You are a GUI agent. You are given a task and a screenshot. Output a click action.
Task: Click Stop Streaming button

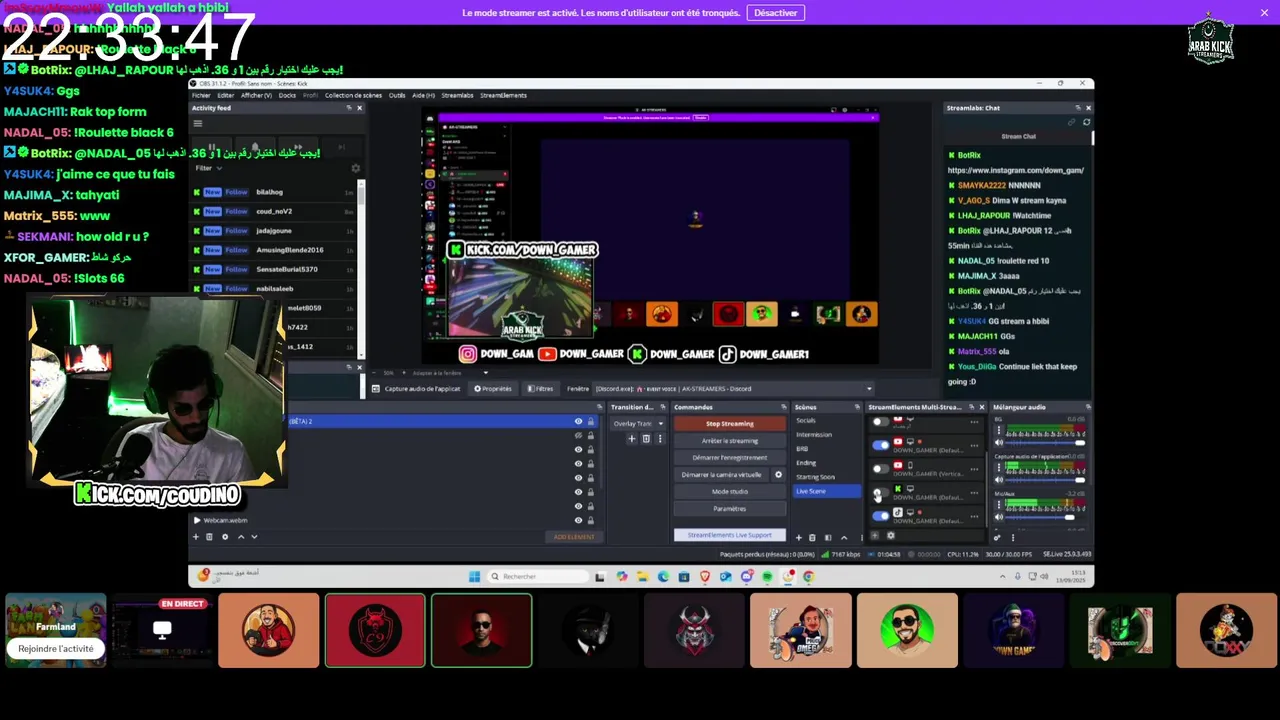tap(730, 424)
